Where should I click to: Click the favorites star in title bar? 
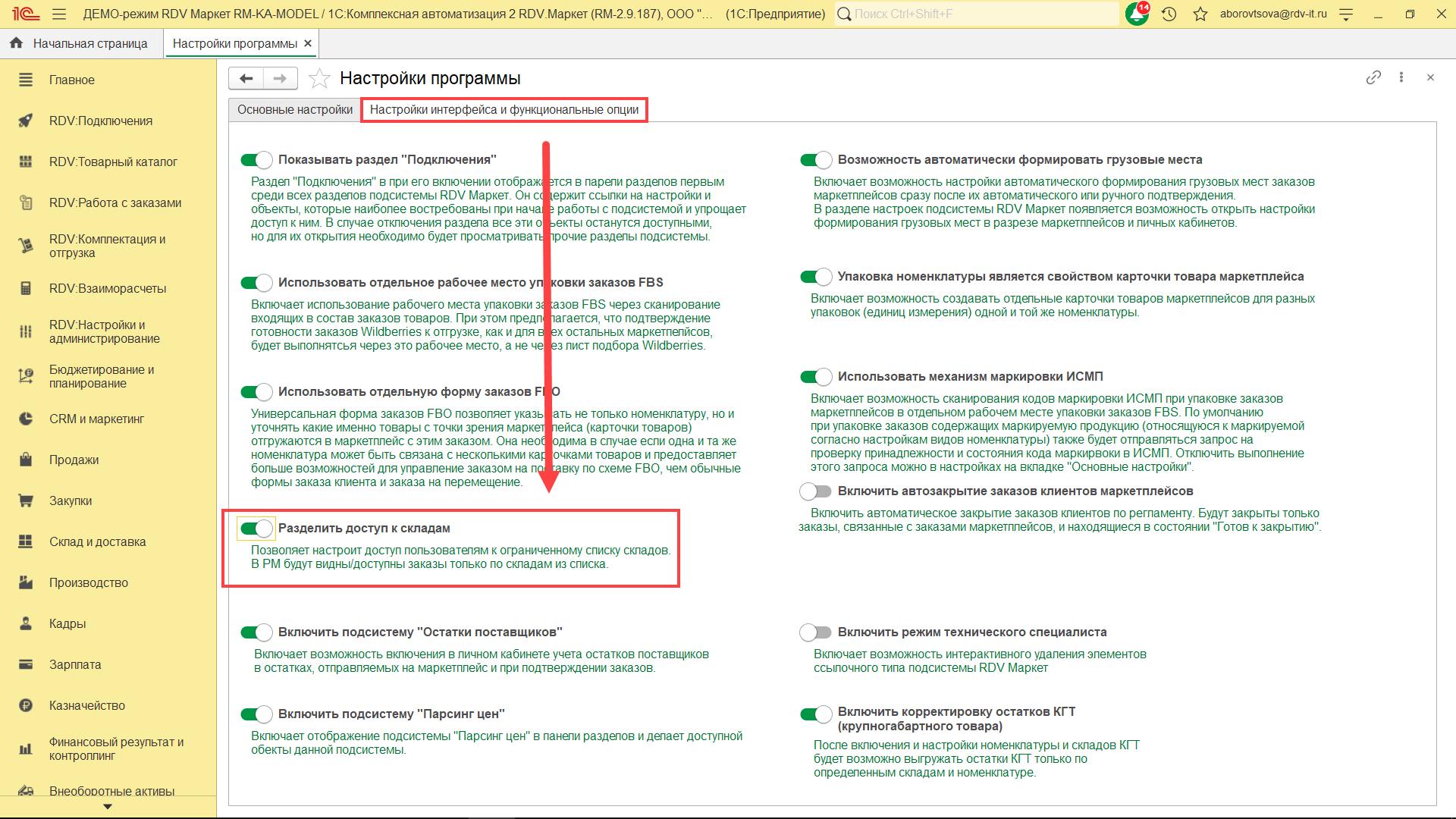click(1200, 14)
